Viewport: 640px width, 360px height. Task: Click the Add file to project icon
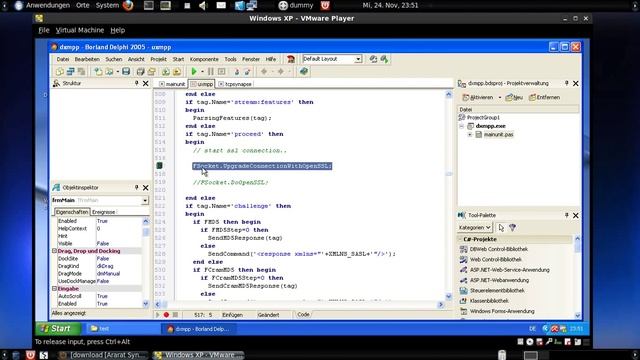click(x=166, y=71)
